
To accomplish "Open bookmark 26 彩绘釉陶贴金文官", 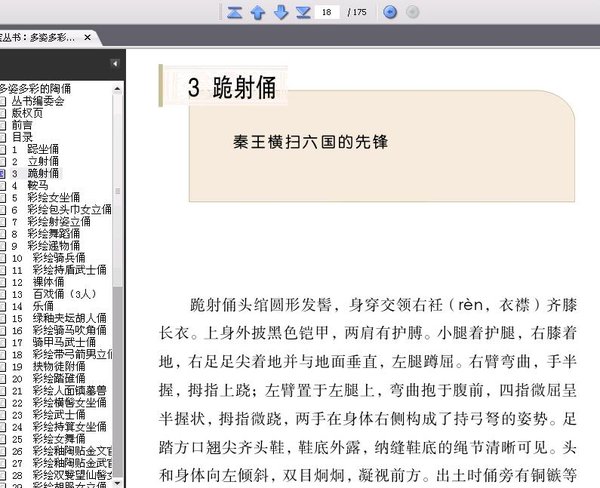I will (62, 451).
